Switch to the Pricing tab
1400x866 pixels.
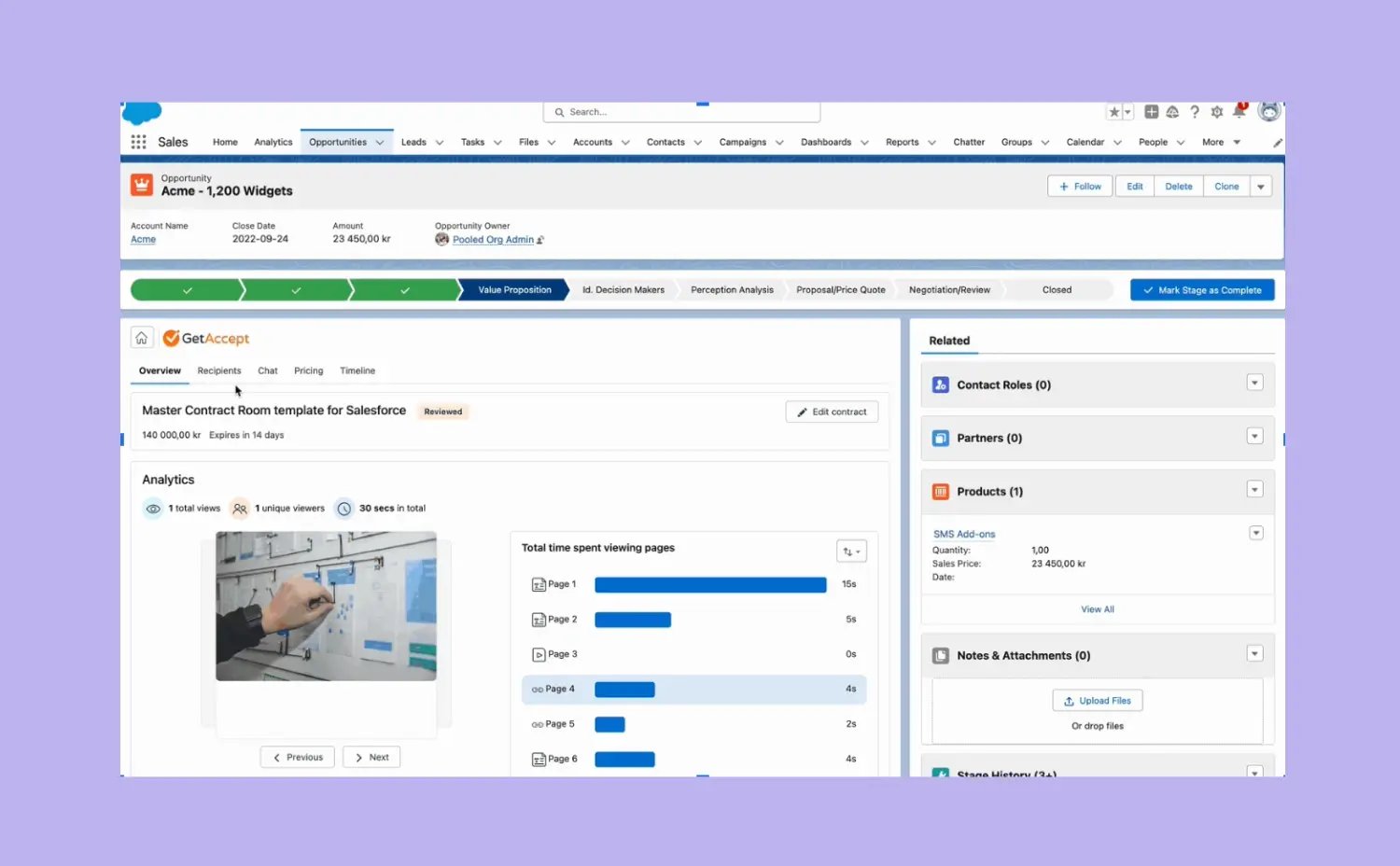pos(308,370)
